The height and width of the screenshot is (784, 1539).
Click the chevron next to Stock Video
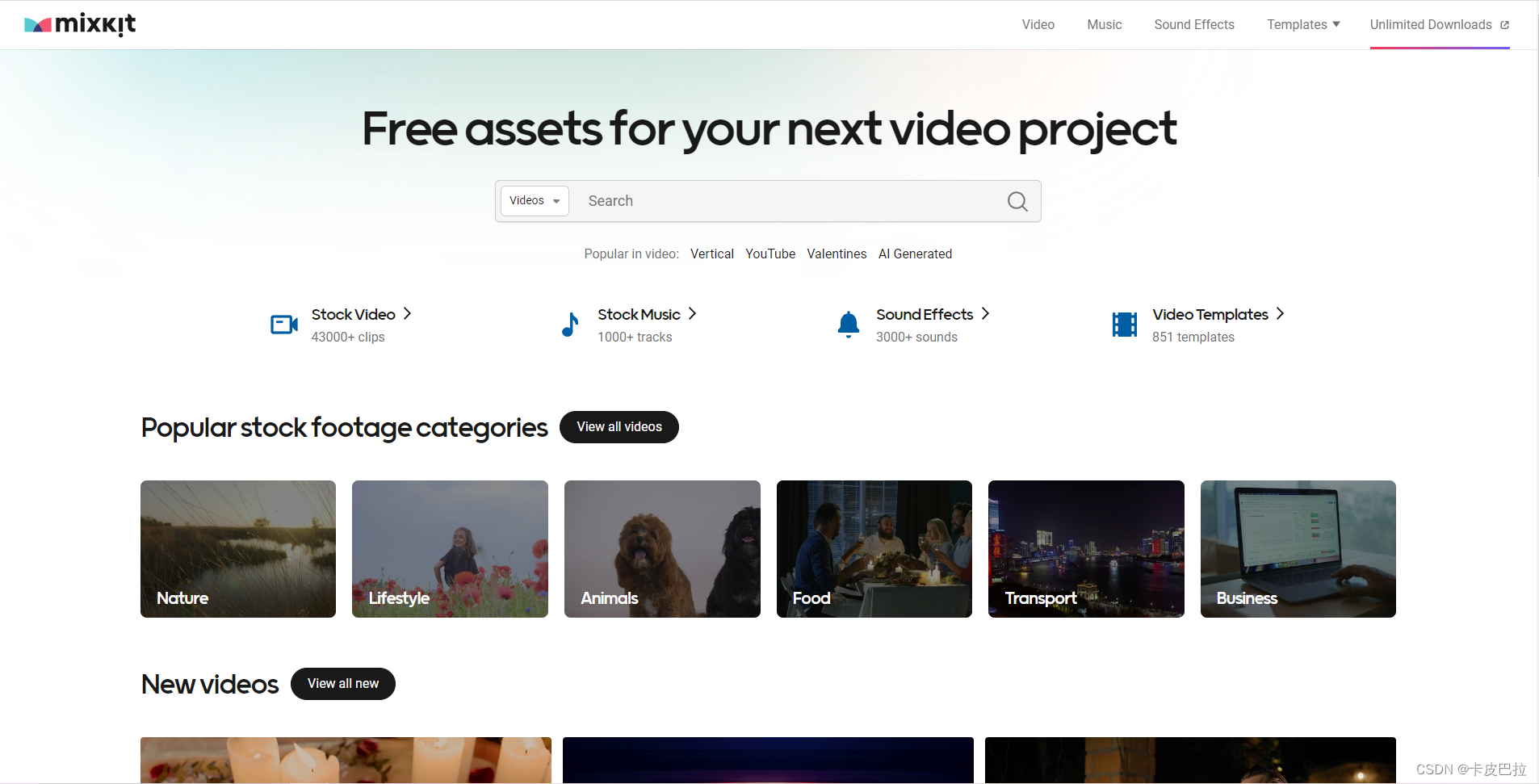408,313
